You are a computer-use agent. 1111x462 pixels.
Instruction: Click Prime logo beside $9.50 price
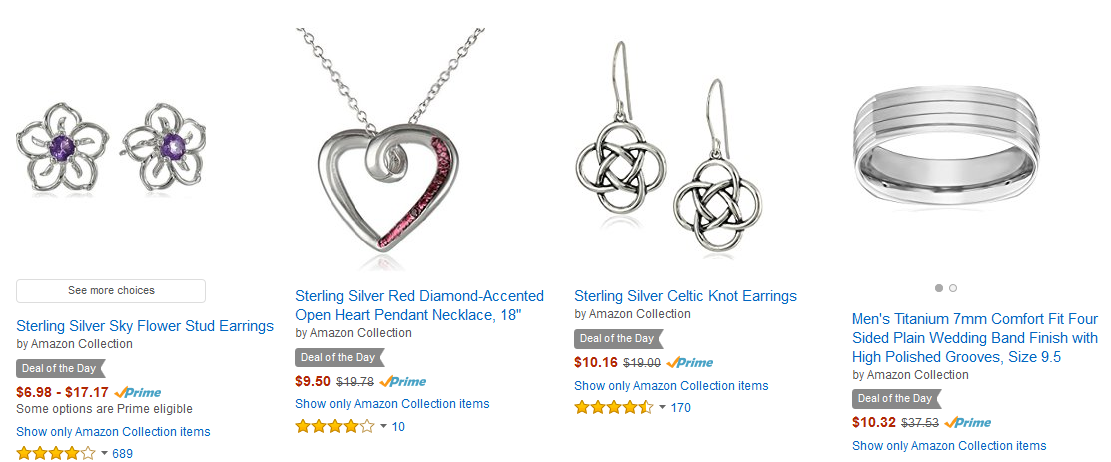(402, 381)
